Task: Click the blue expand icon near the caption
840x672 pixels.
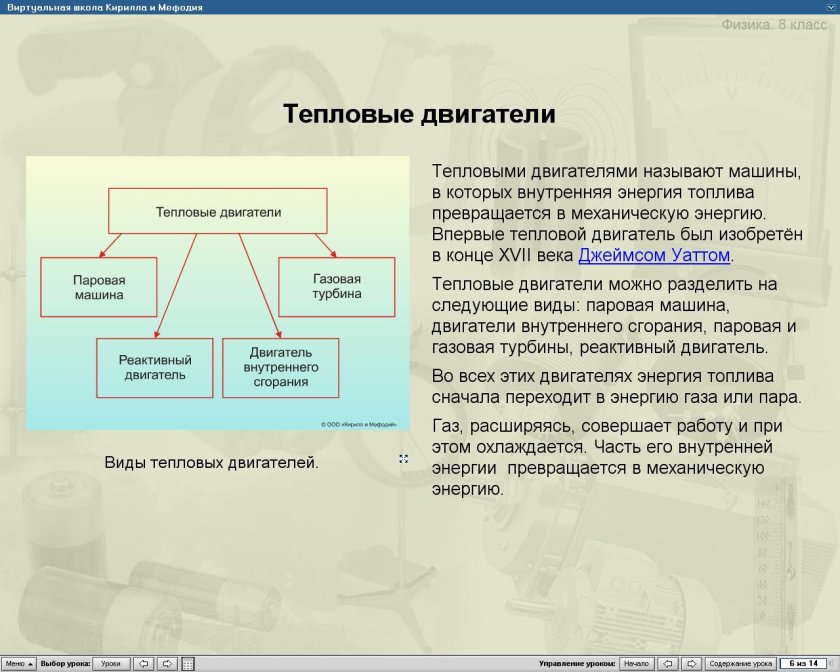Action: point(403,458)
